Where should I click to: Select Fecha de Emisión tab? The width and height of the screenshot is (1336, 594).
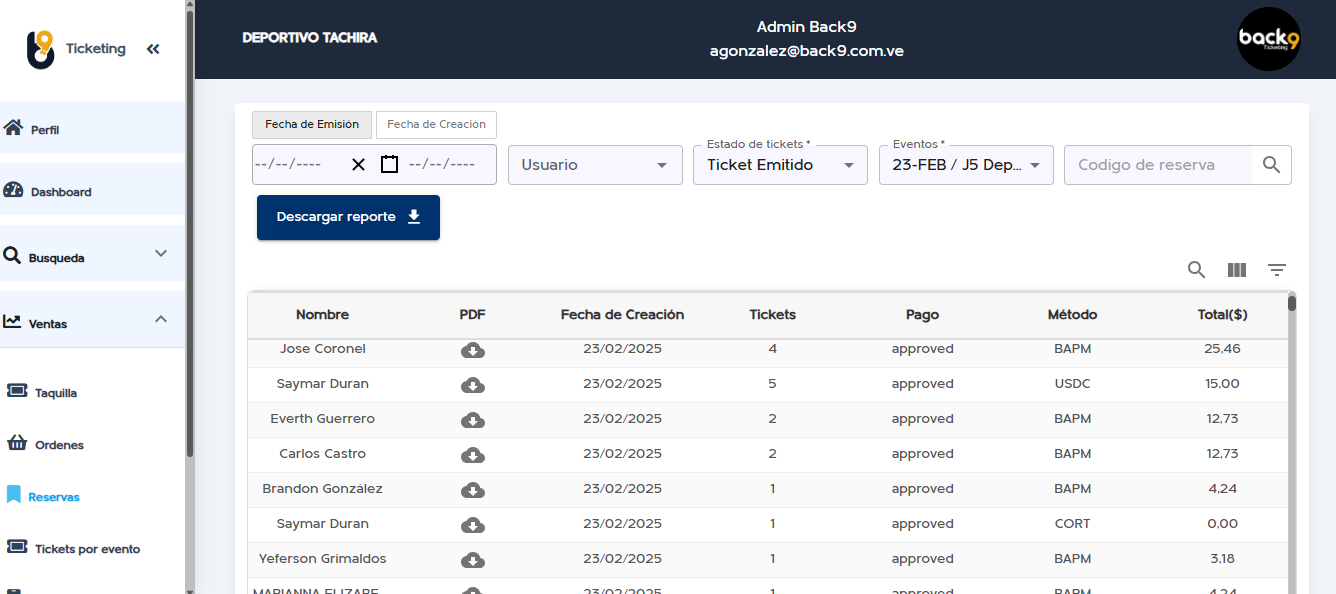(x=312, y=125)
